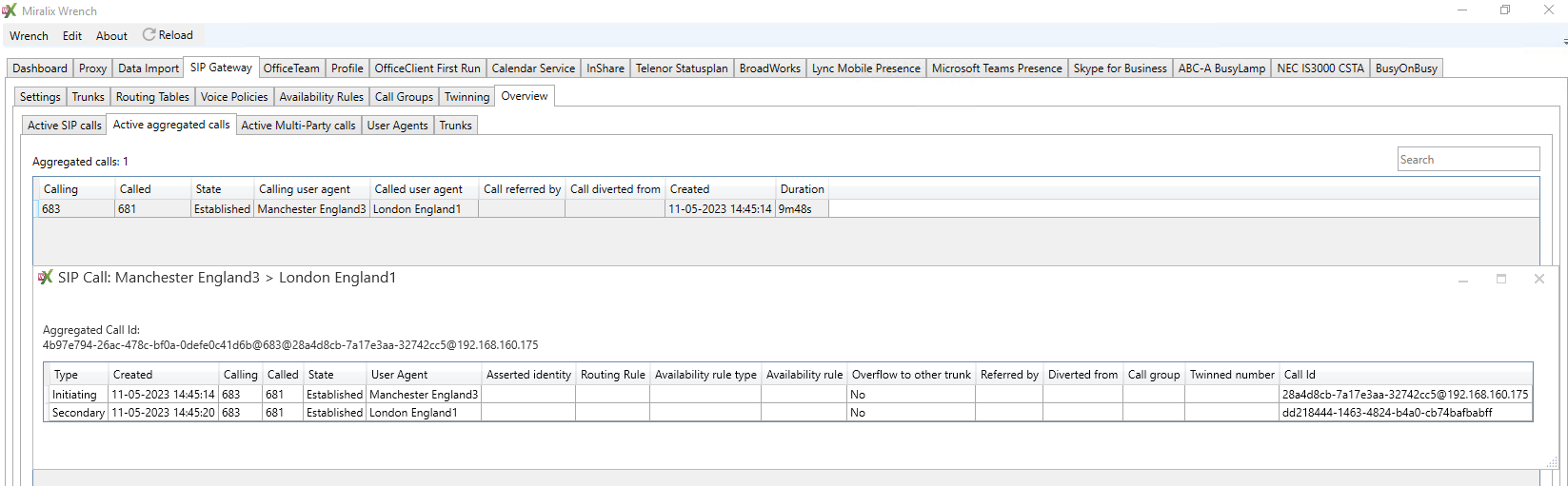Open the Edit menu
1568x486 pixels.
click(72, 36)
